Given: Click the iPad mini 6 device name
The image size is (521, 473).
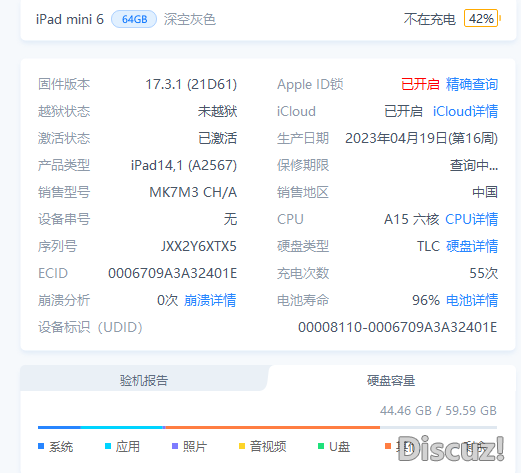Looking at the screenshot, I should 70,19.
